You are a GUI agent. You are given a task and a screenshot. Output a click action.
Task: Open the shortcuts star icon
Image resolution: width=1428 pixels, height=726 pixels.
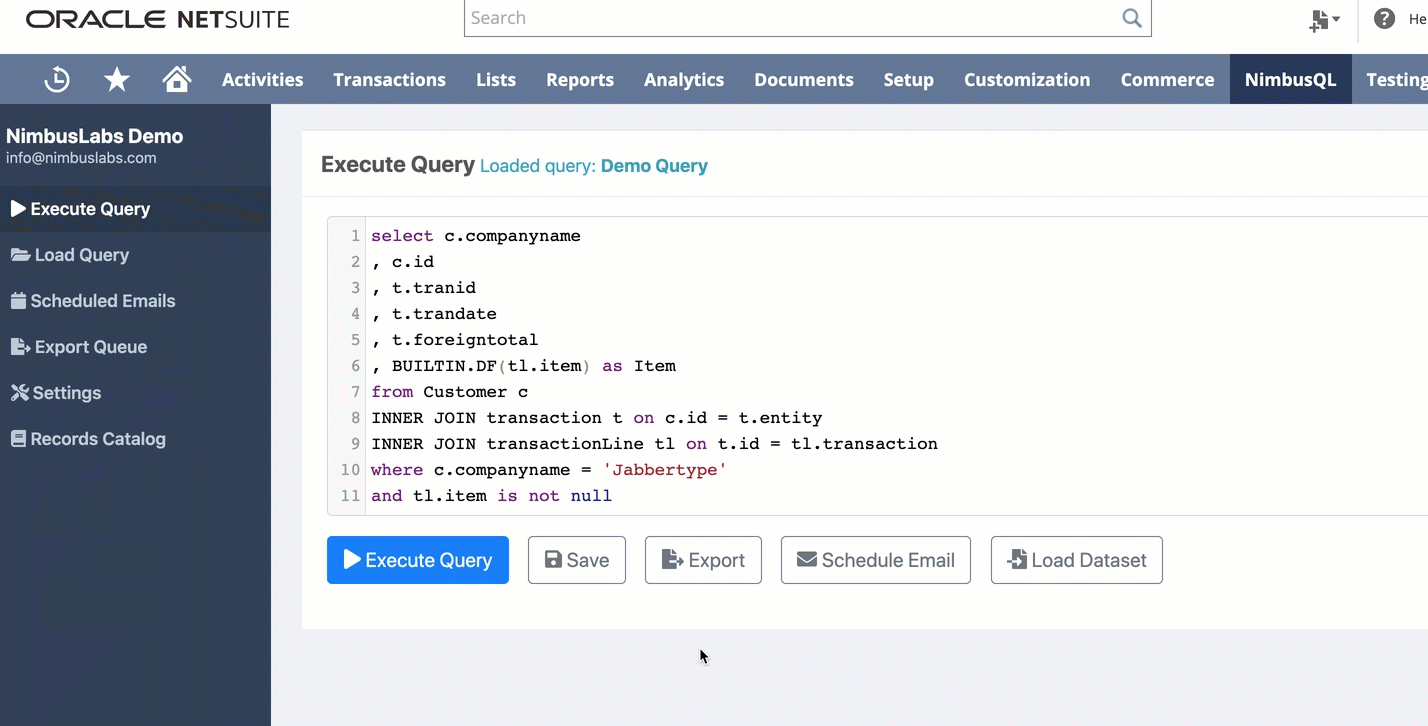[x=117, y=79]
